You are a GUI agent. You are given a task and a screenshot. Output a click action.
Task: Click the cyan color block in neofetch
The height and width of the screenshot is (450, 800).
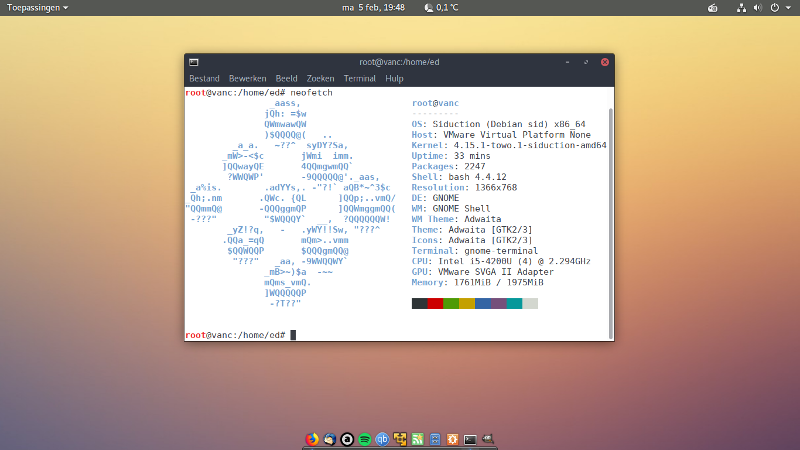514,304
